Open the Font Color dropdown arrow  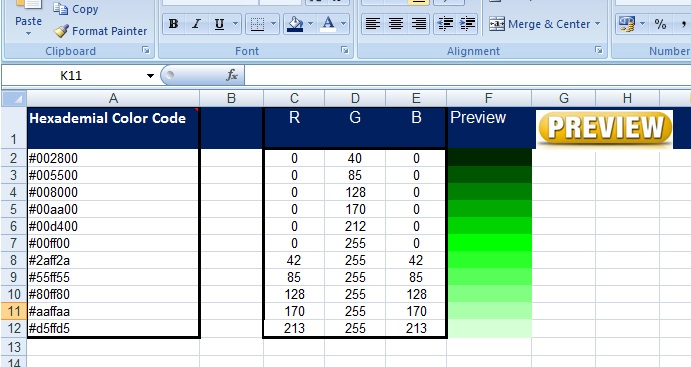[x=344, y=24]
